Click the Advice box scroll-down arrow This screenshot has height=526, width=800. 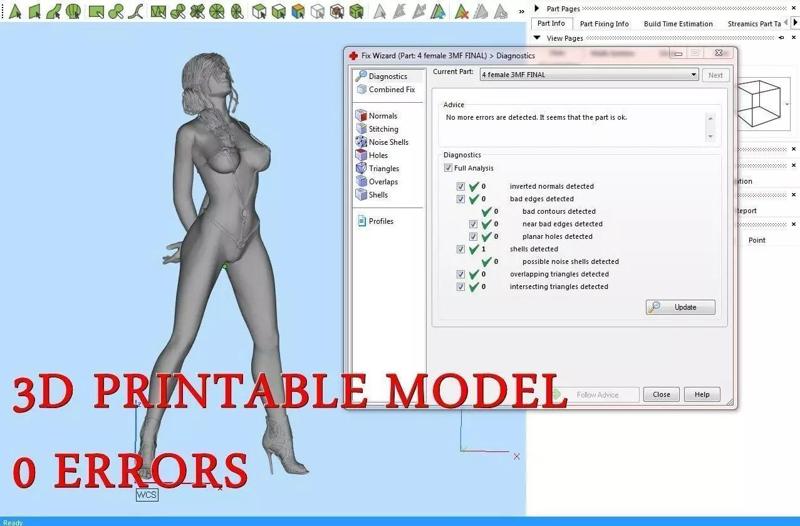pos(710,137)
